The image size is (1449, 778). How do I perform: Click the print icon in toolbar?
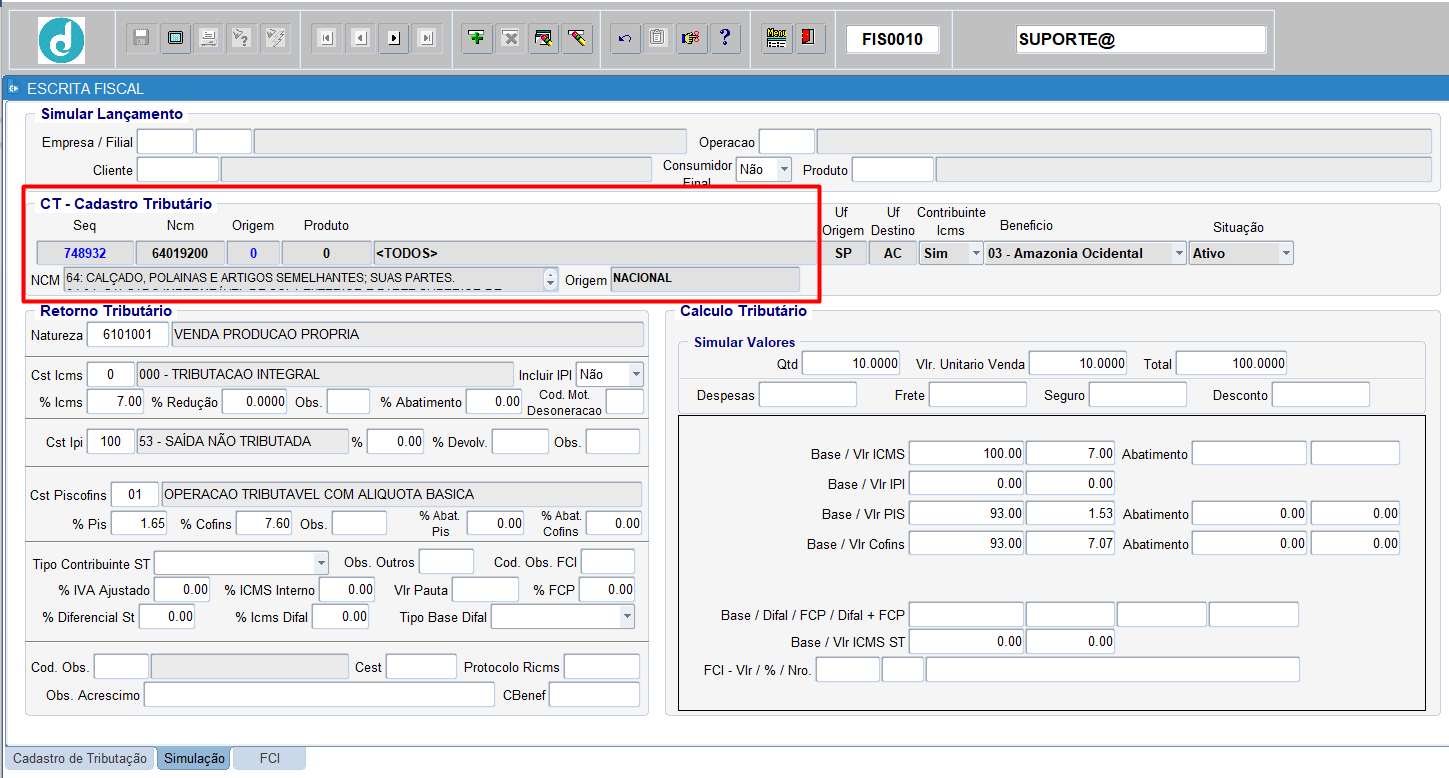pyautogui.click(x=208, y=38)
